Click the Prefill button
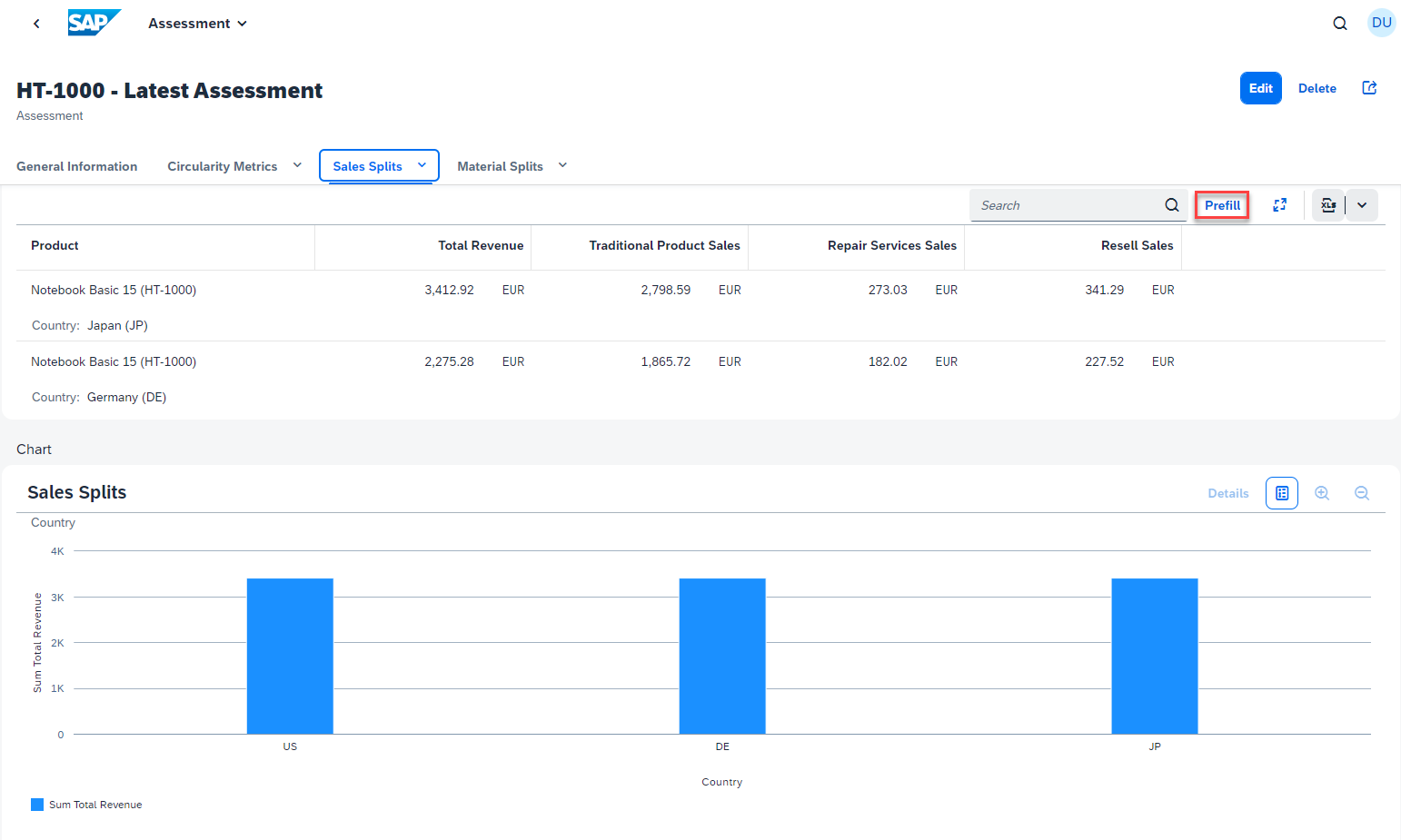 tap(1222, 205)
